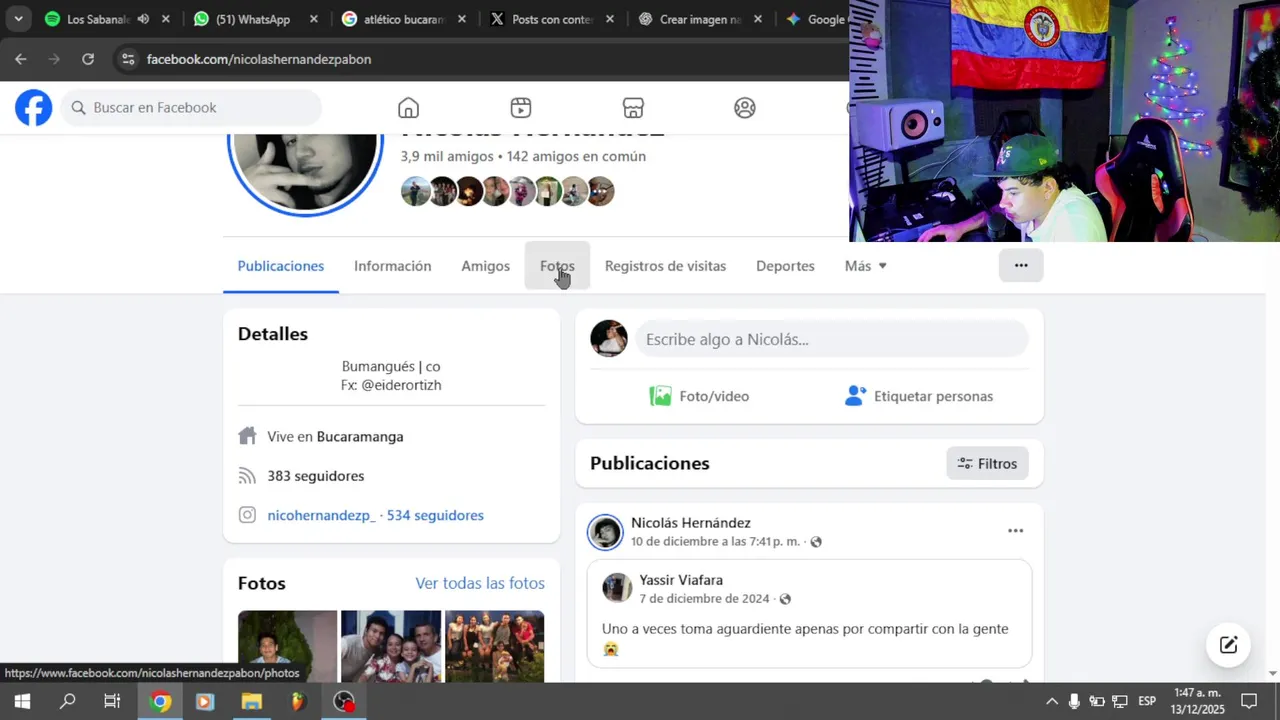1280x720 pixels.
Task: View site information icon in address bar
Action: (127, 59)
